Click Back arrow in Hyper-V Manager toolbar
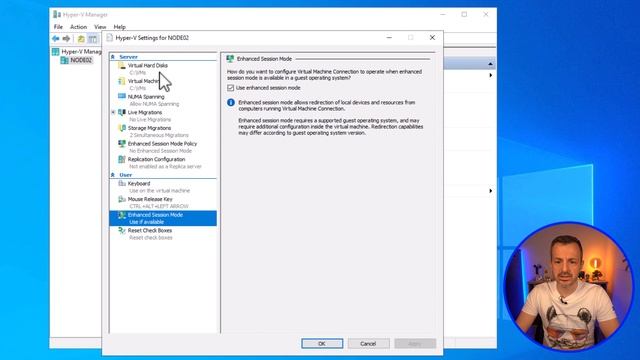This screenshot has height=360, width=640. [x=56, y=39]
